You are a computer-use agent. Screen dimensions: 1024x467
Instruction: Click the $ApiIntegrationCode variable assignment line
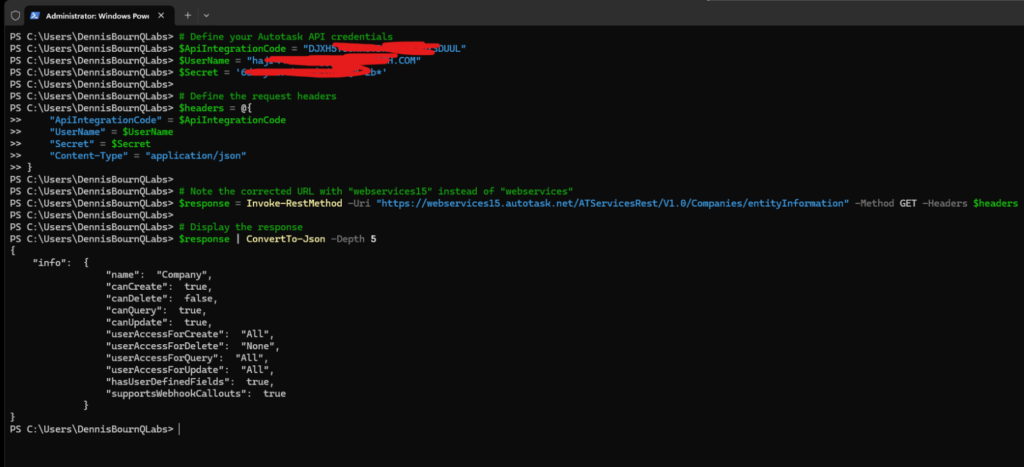coord(323,48)
